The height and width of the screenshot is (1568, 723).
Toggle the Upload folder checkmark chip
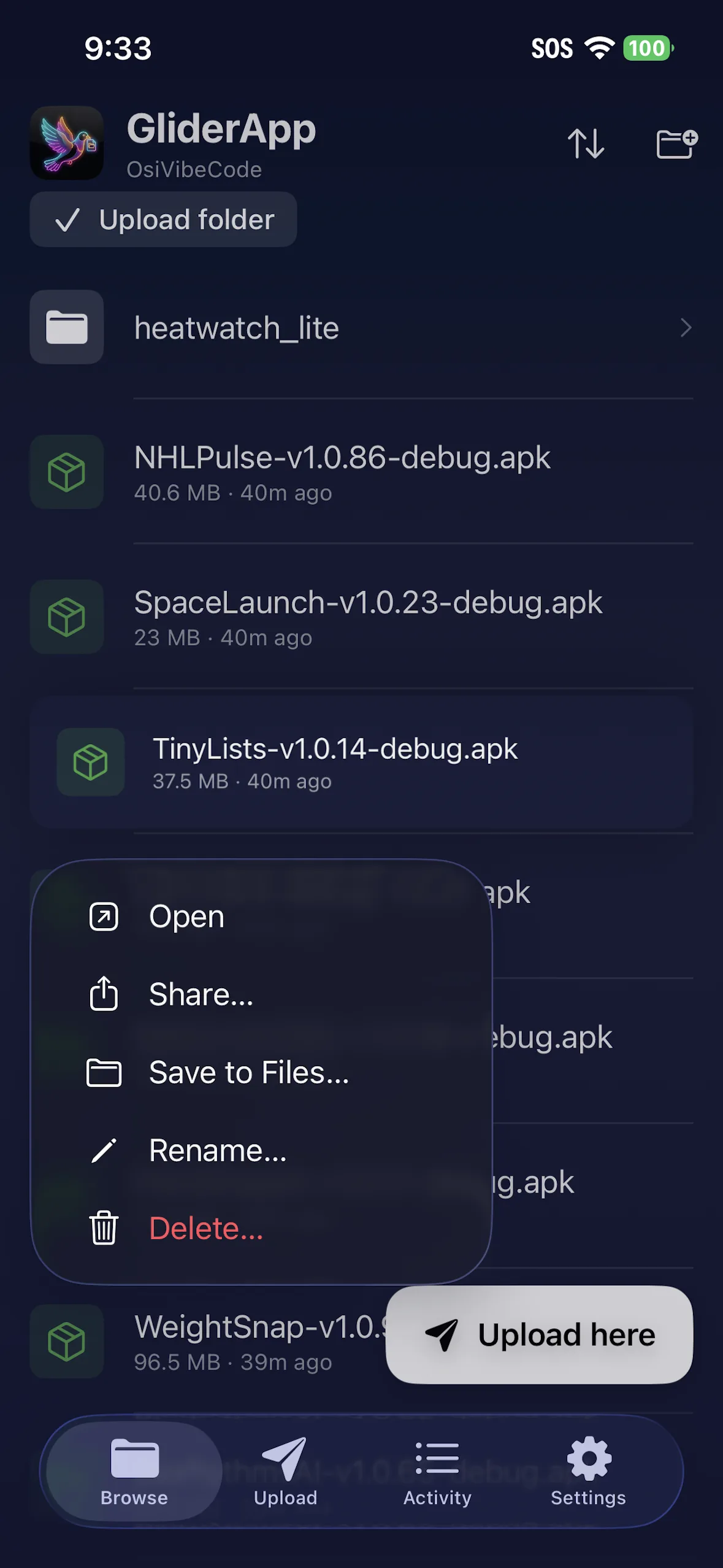[x=163, y=219]
